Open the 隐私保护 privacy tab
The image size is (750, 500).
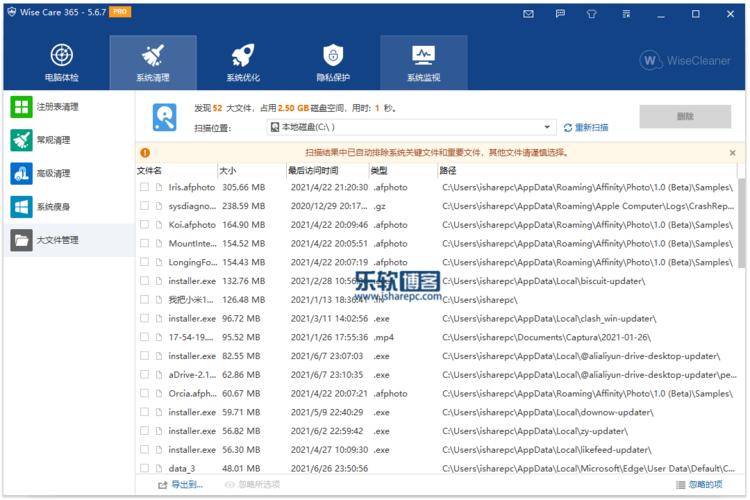tap(333, 63)
